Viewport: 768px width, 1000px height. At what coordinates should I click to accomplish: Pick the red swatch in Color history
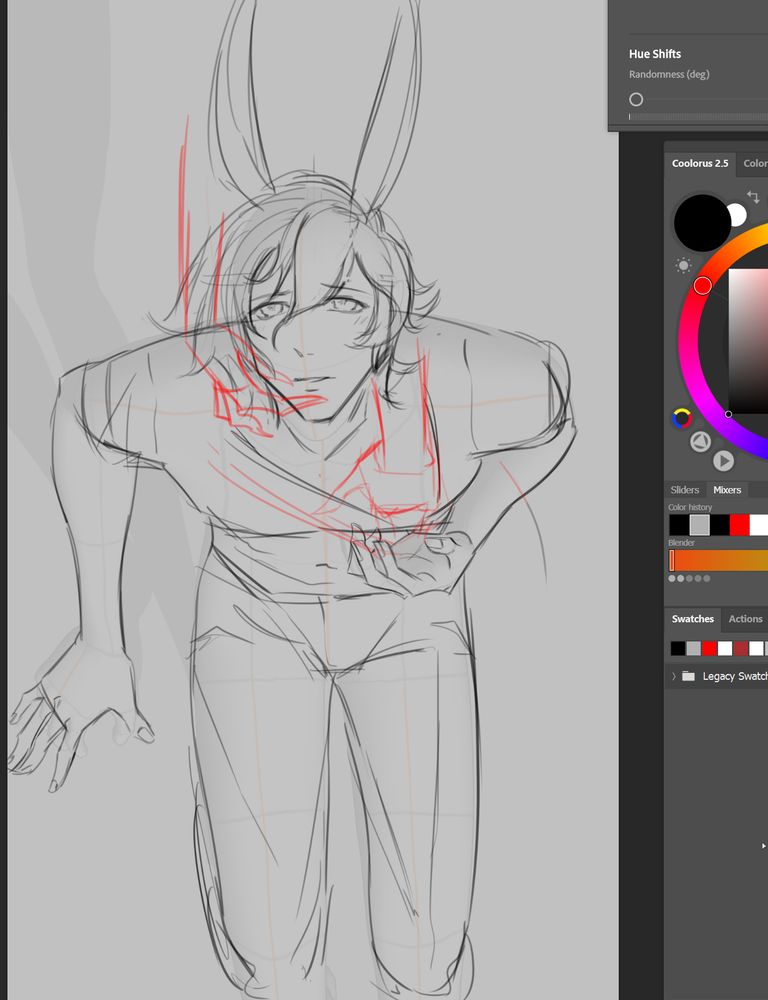click(x=739, y=525)
